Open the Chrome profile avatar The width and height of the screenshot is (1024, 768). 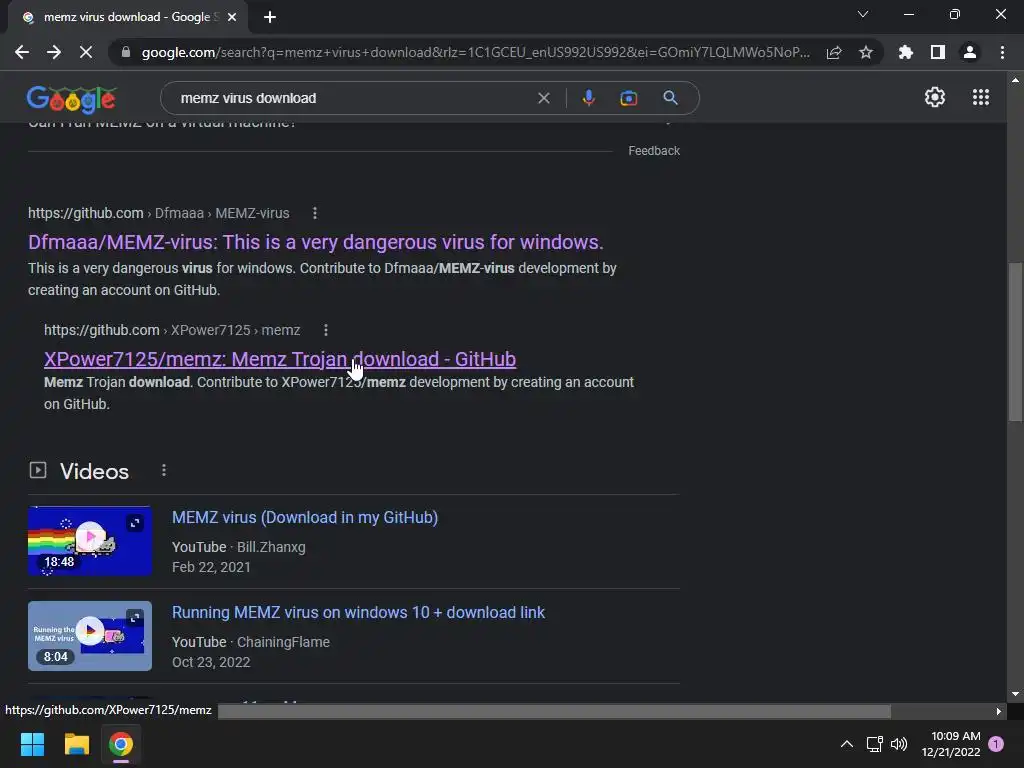[x=970, y=52]
